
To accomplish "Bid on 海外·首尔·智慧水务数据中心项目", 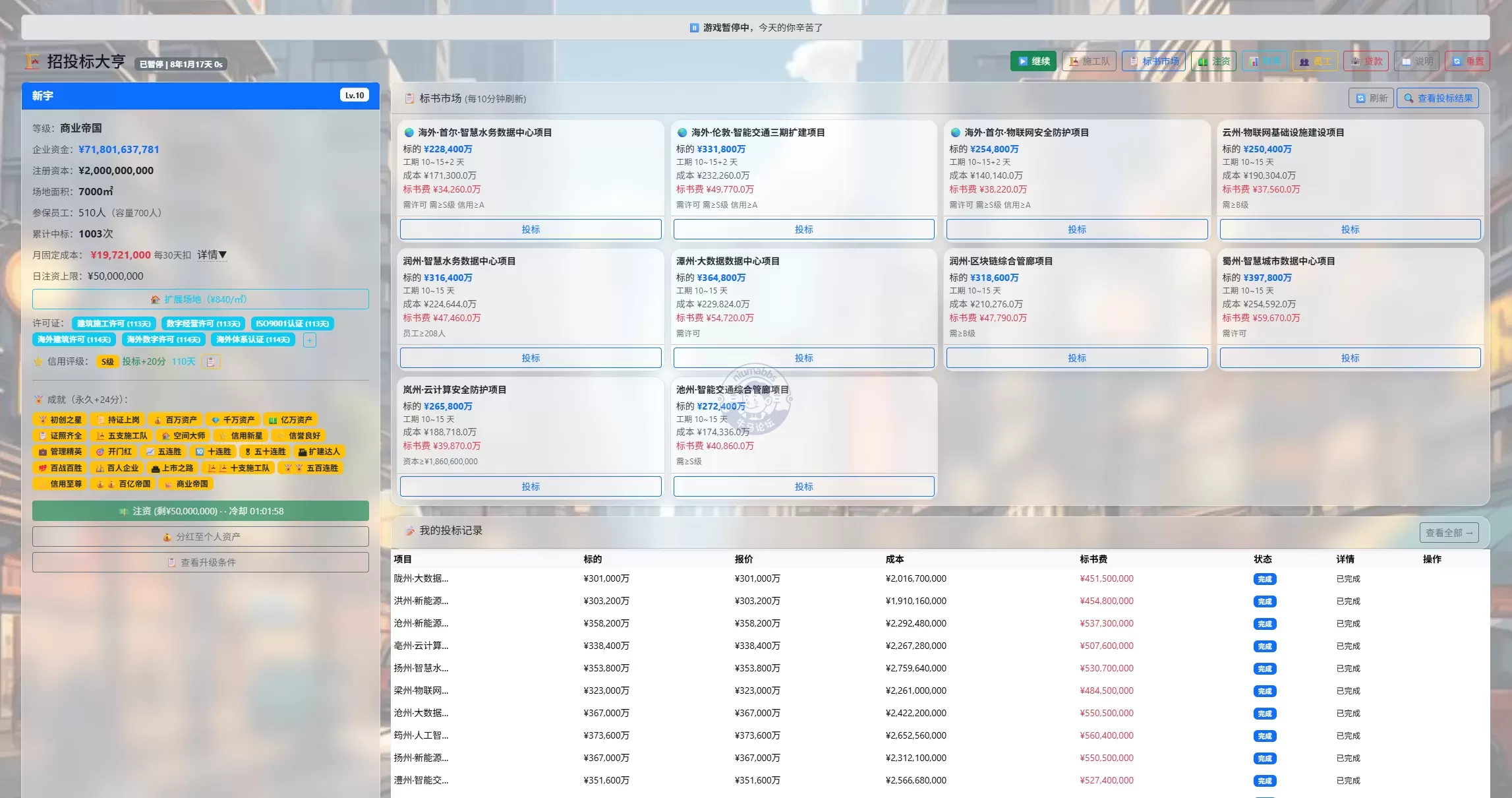I will point(531,230).
